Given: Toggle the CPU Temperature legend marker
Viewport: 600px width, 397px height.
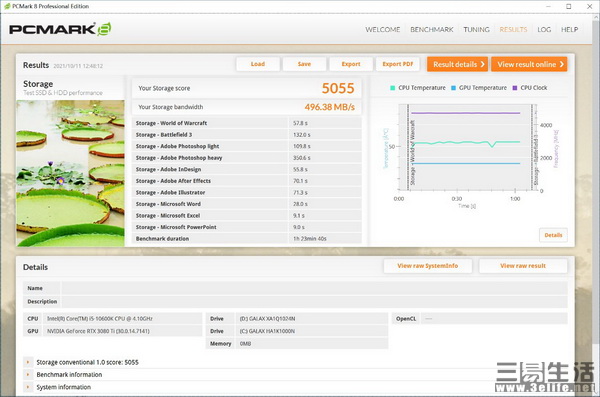Looking at the screenshot, I should point(392,88).
